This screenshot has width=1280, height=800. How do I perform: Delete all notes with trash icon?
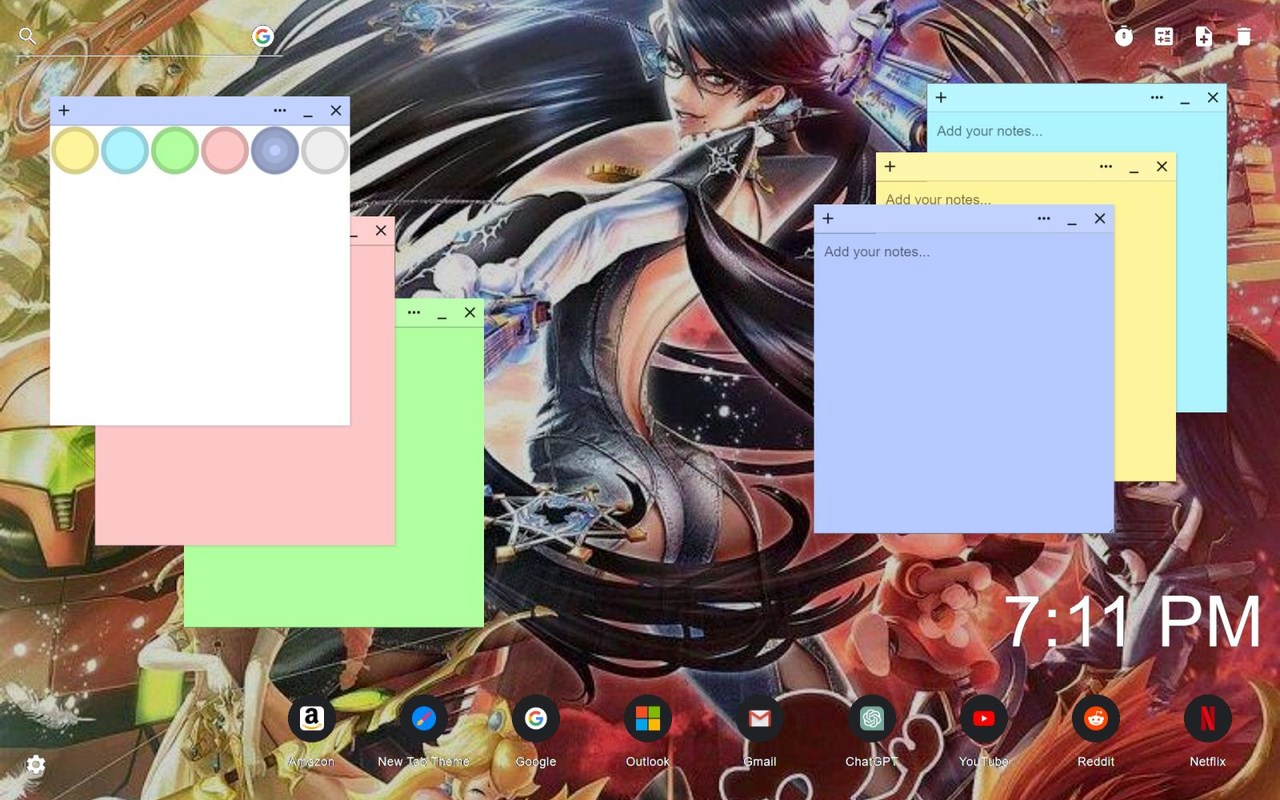[1244, 37]
